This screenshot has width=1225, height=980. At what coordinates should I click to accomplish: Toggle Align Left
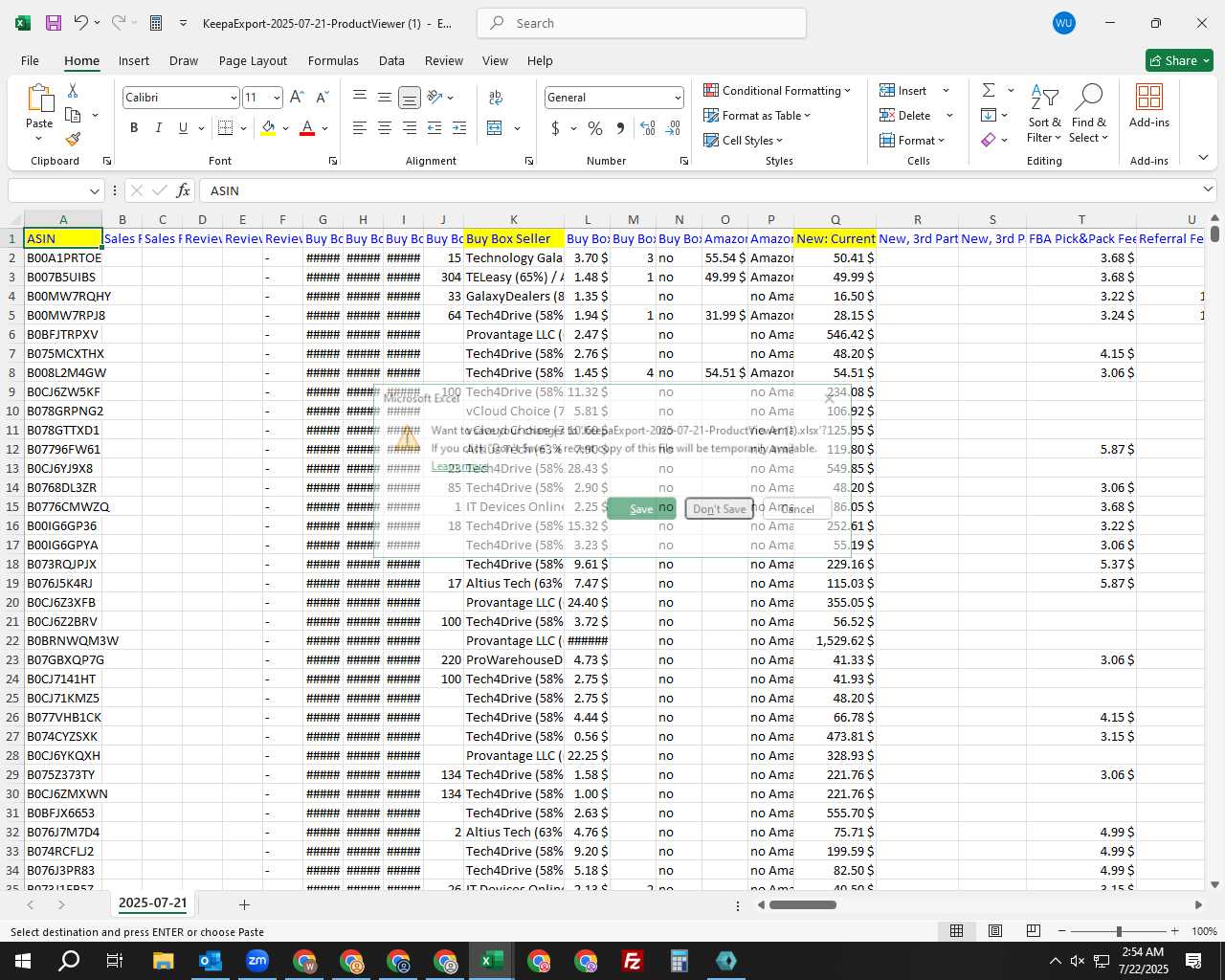click(x=360, y=128)
